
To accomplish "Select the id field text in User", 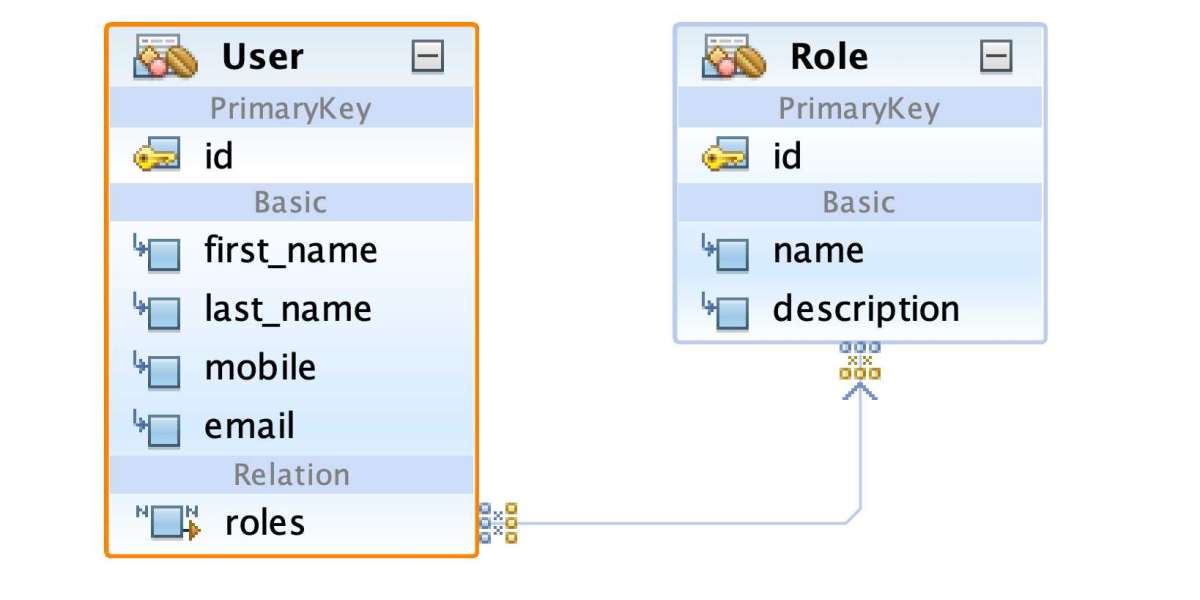I will pos(218,156).
